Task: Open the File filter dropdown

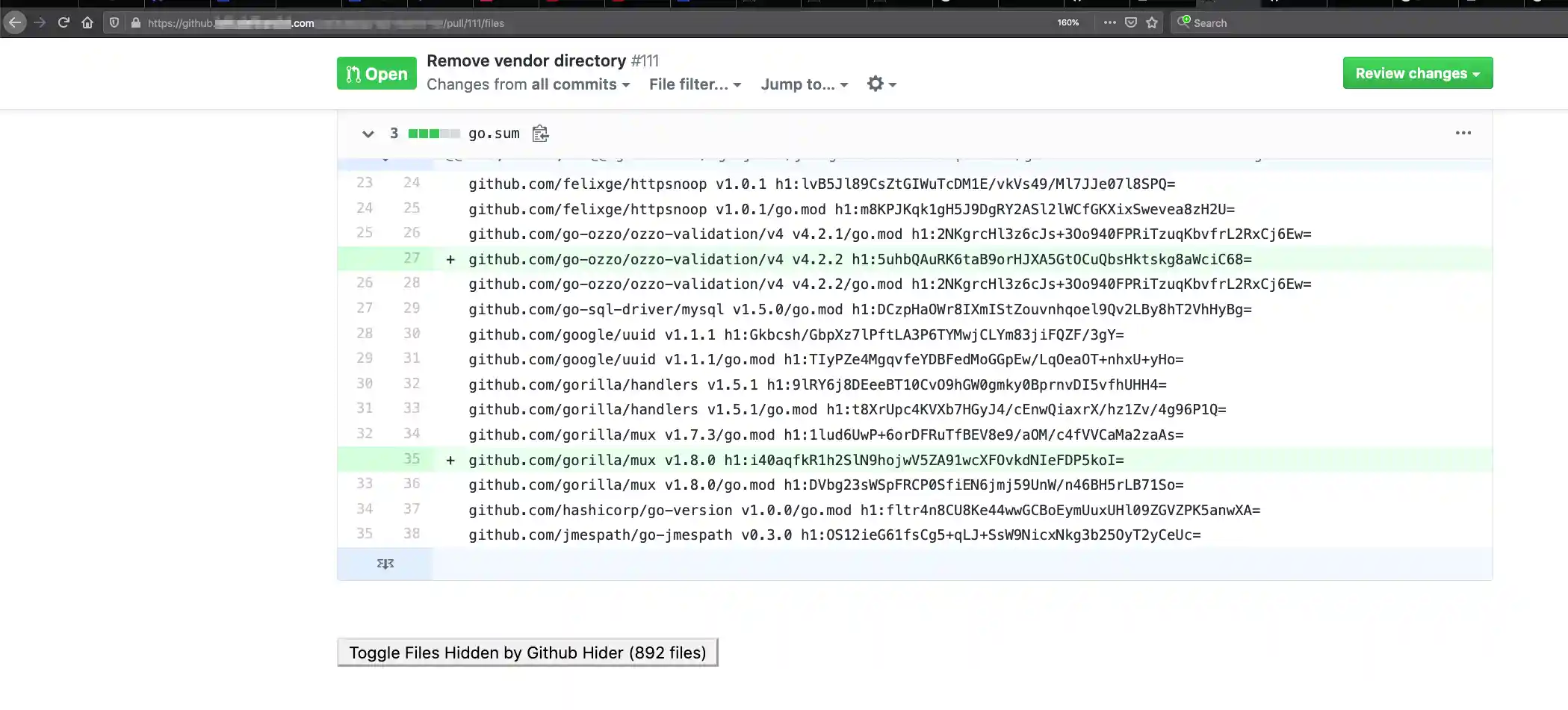Action: 694,84
